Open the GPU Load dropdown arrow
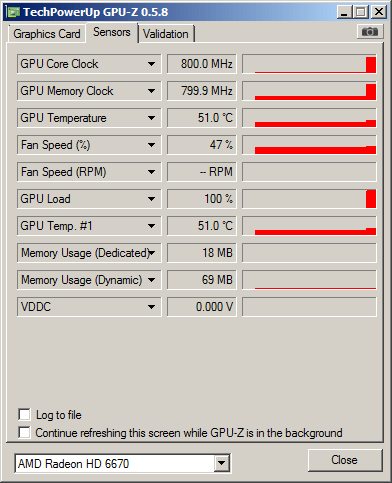Image resolution: width=392 pixels, height=483 pixels. [x=151, y=199]
